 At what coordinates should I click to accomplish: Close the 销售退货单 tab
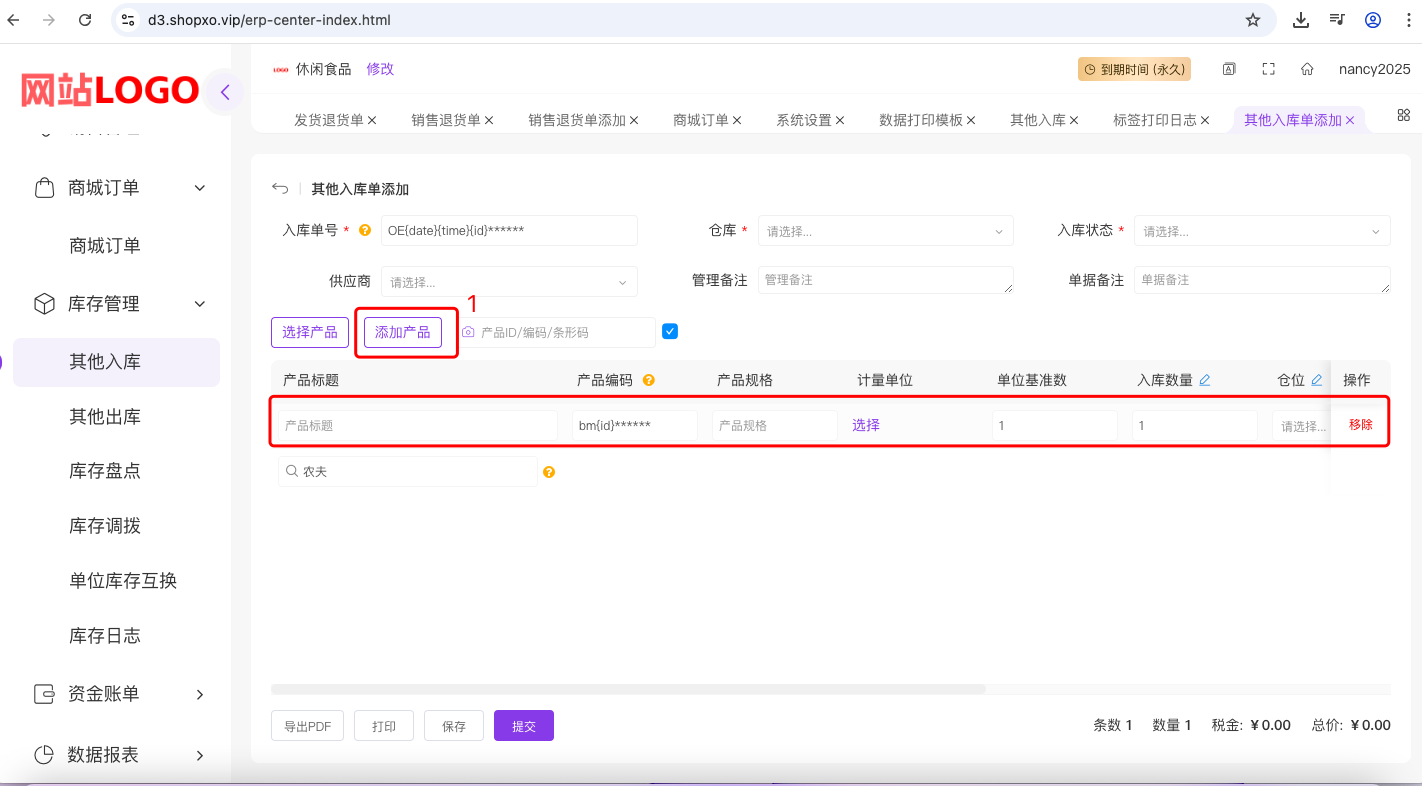pos(489,120)
